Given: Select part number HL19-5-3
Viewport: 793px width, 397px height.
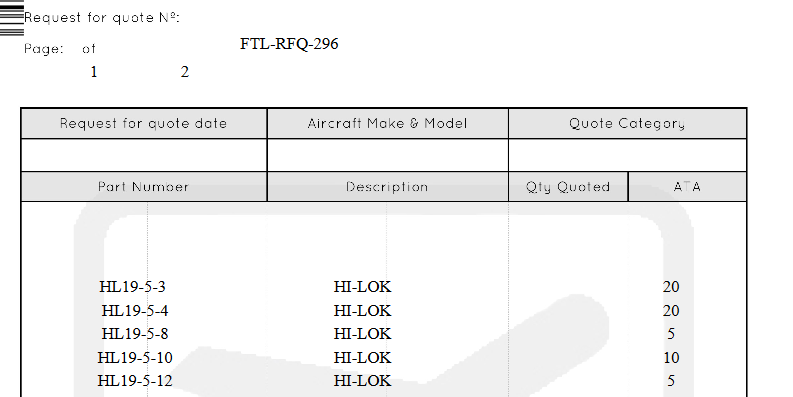Looking at the screenshot, I should pos(133,287).
